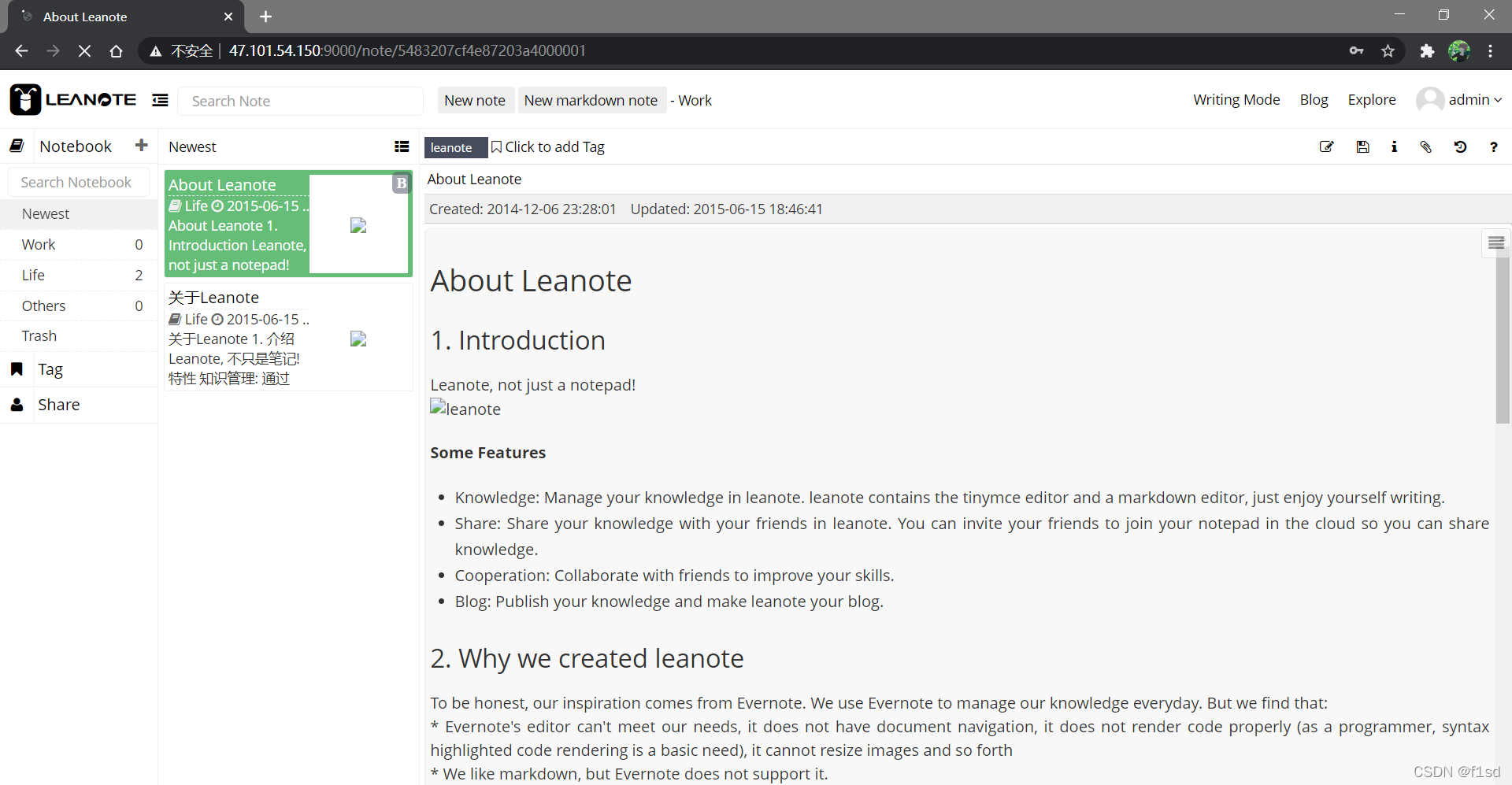The height and width of the screenshot is (785, 1512).
Task: Select the Work notebook
Action: [x=79, y=245]
